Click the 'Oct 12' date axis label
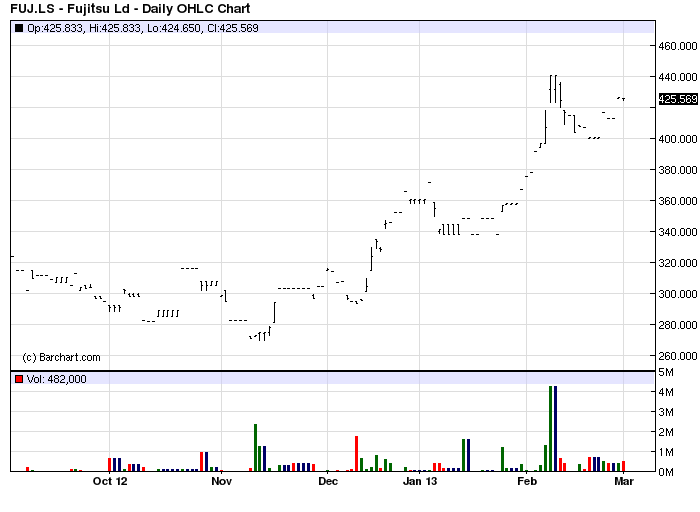Viewport: 700px width, 512px height. click(110, 481)
